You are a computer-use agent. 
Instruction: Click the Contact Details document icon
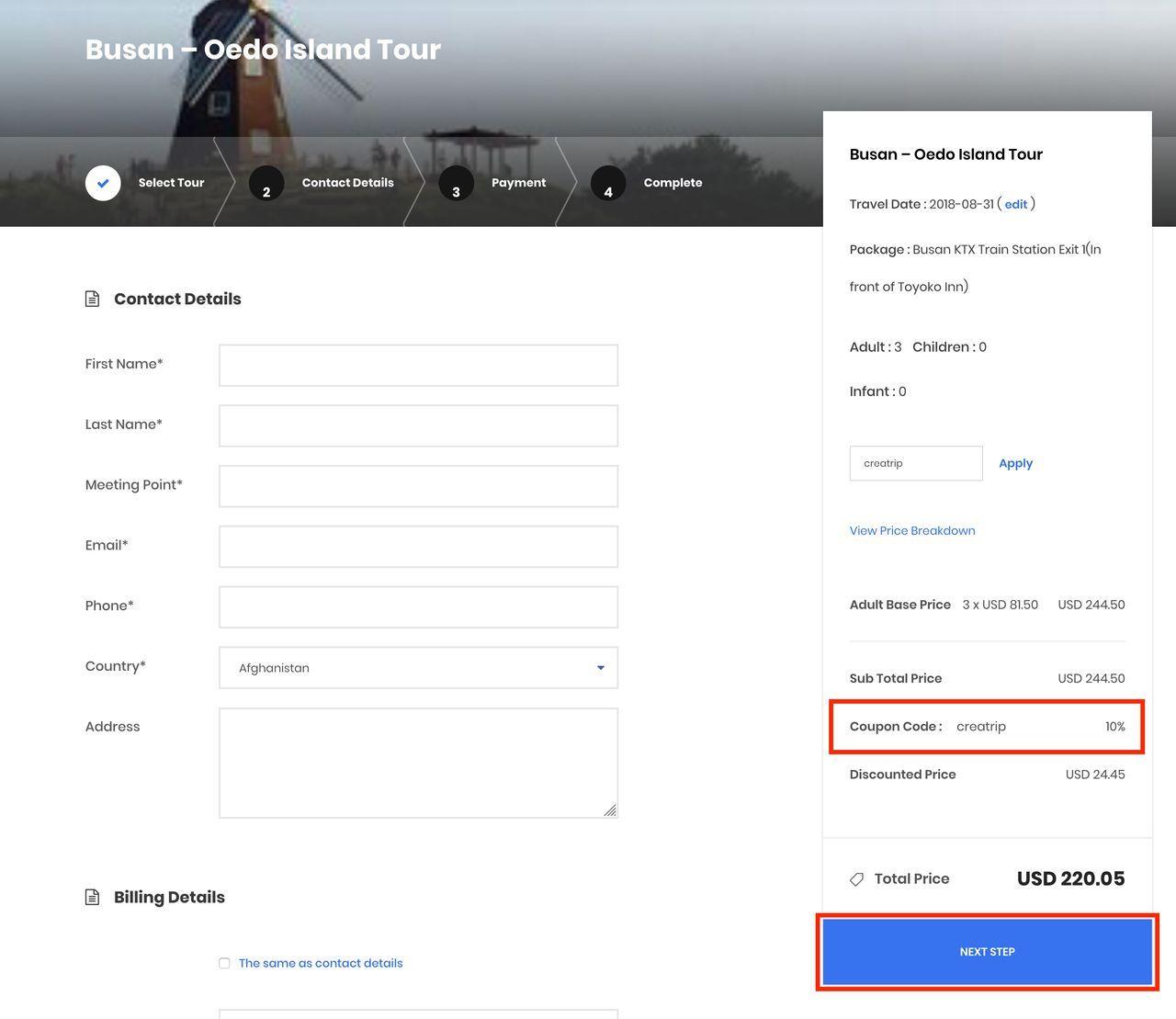point(92,299)
